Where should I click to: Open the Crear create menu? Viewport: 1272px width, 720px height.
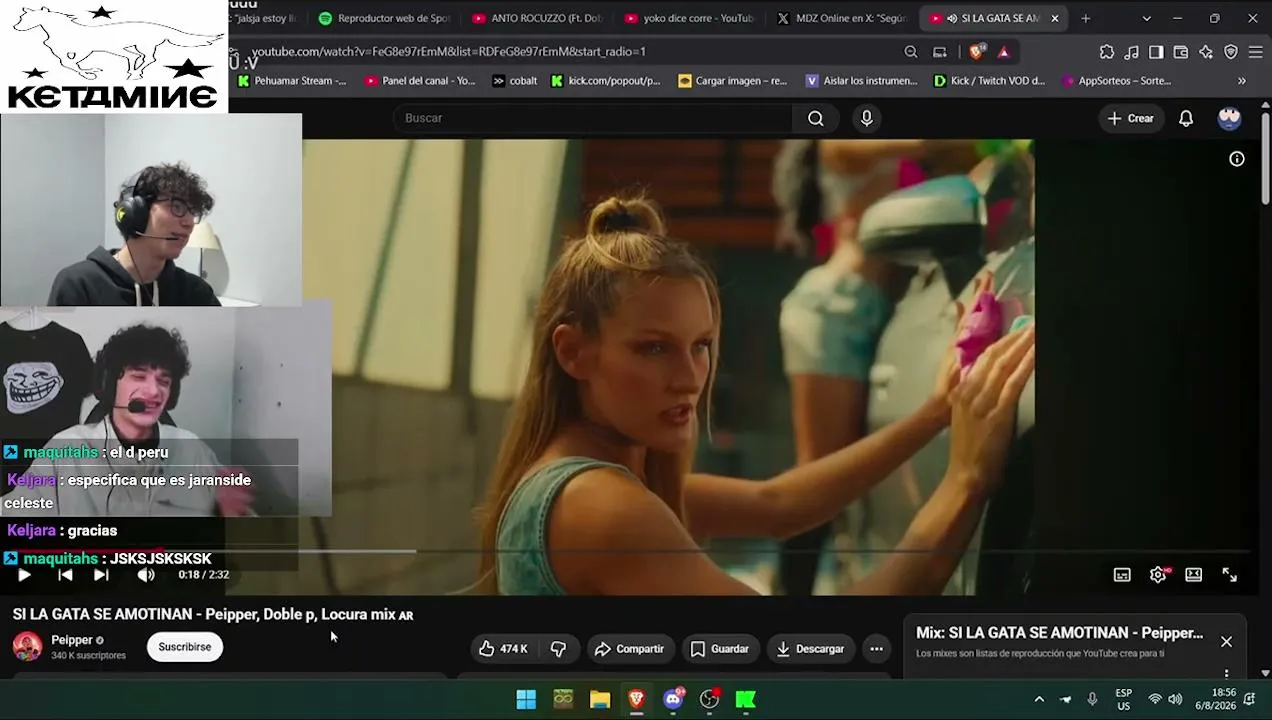click(1131, 118)
